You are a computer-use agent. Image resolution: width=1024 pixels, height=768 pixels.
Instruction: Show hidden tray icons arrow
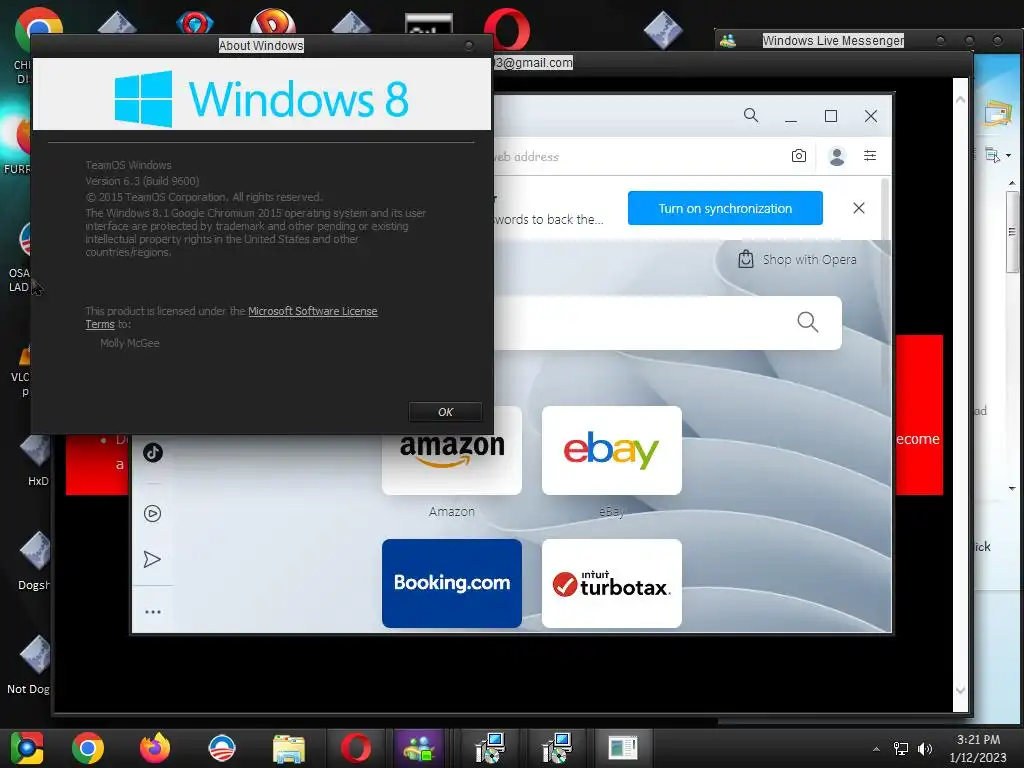[876, 749]
